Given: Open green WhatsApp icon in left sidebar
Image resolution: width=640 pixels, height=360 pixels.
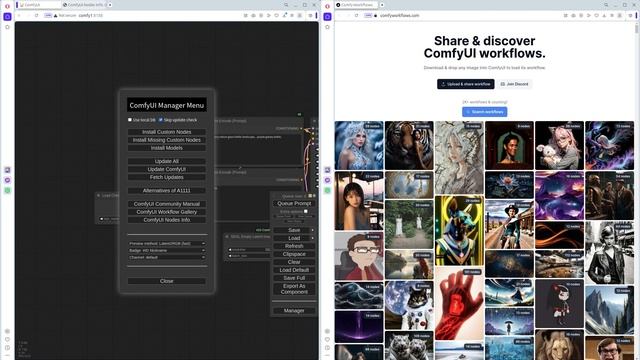Looking at the screenshot, I should click(x=7, y=191).
